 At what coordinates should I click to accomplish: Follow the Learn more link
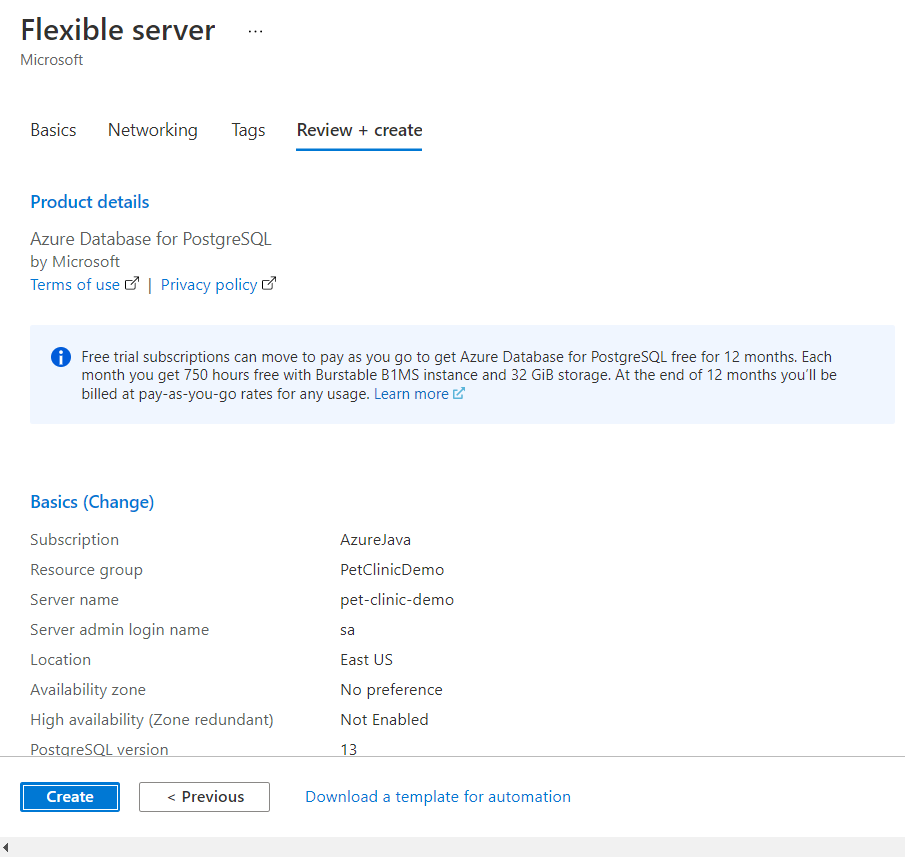coord(411,394)
